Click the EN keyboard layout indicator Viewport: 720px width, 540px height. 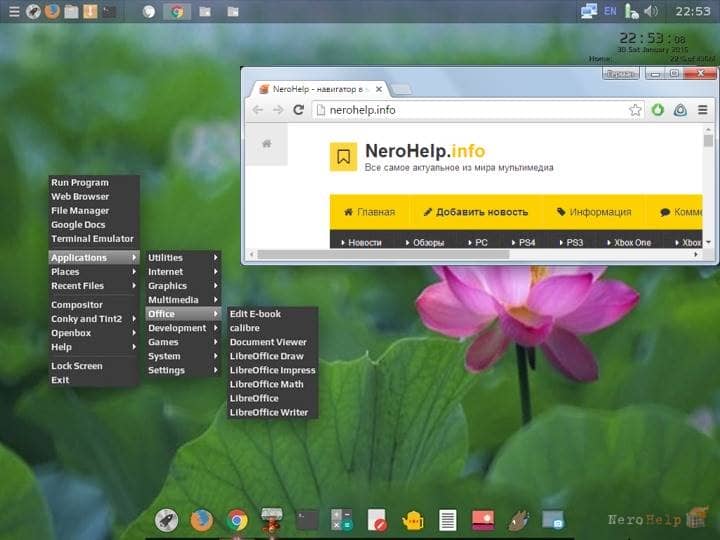(610, 11)
